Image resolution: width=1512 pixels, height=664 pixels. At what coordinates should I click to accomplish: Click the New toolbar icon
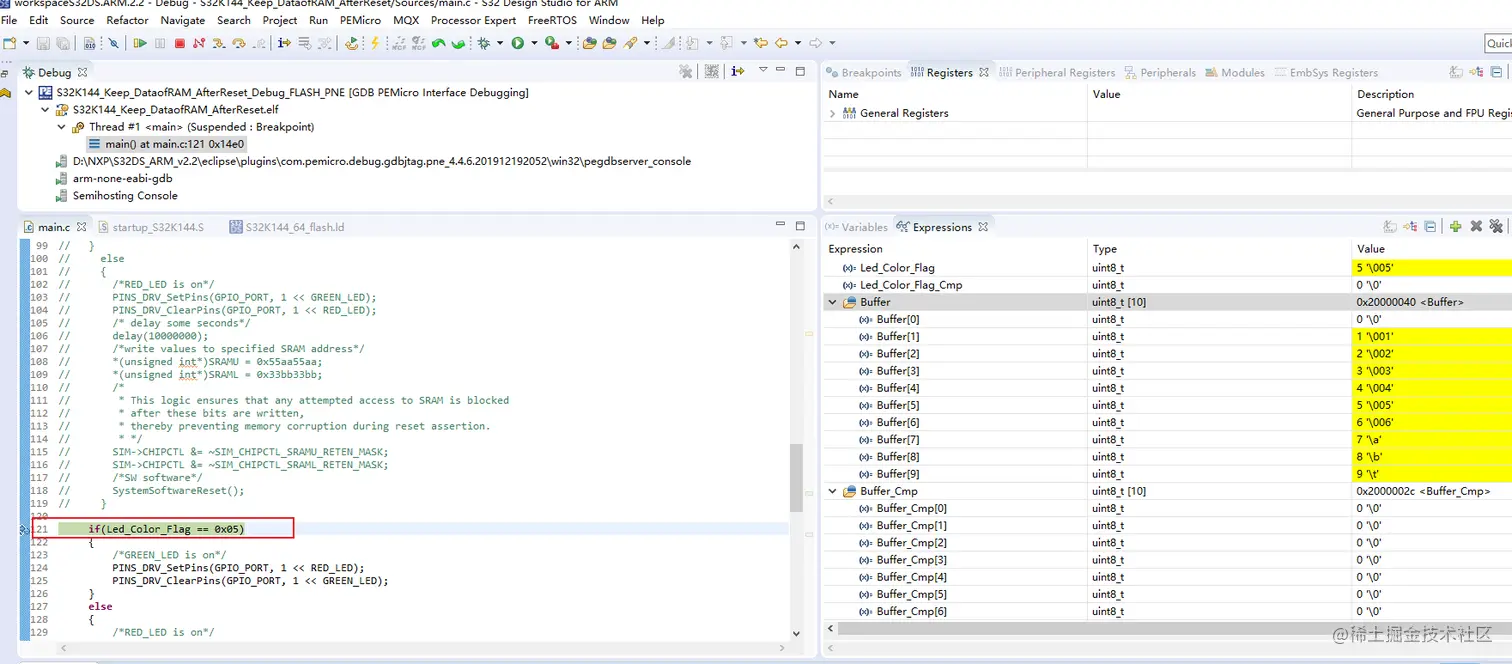pyautogui.click(x=10, y=43)
